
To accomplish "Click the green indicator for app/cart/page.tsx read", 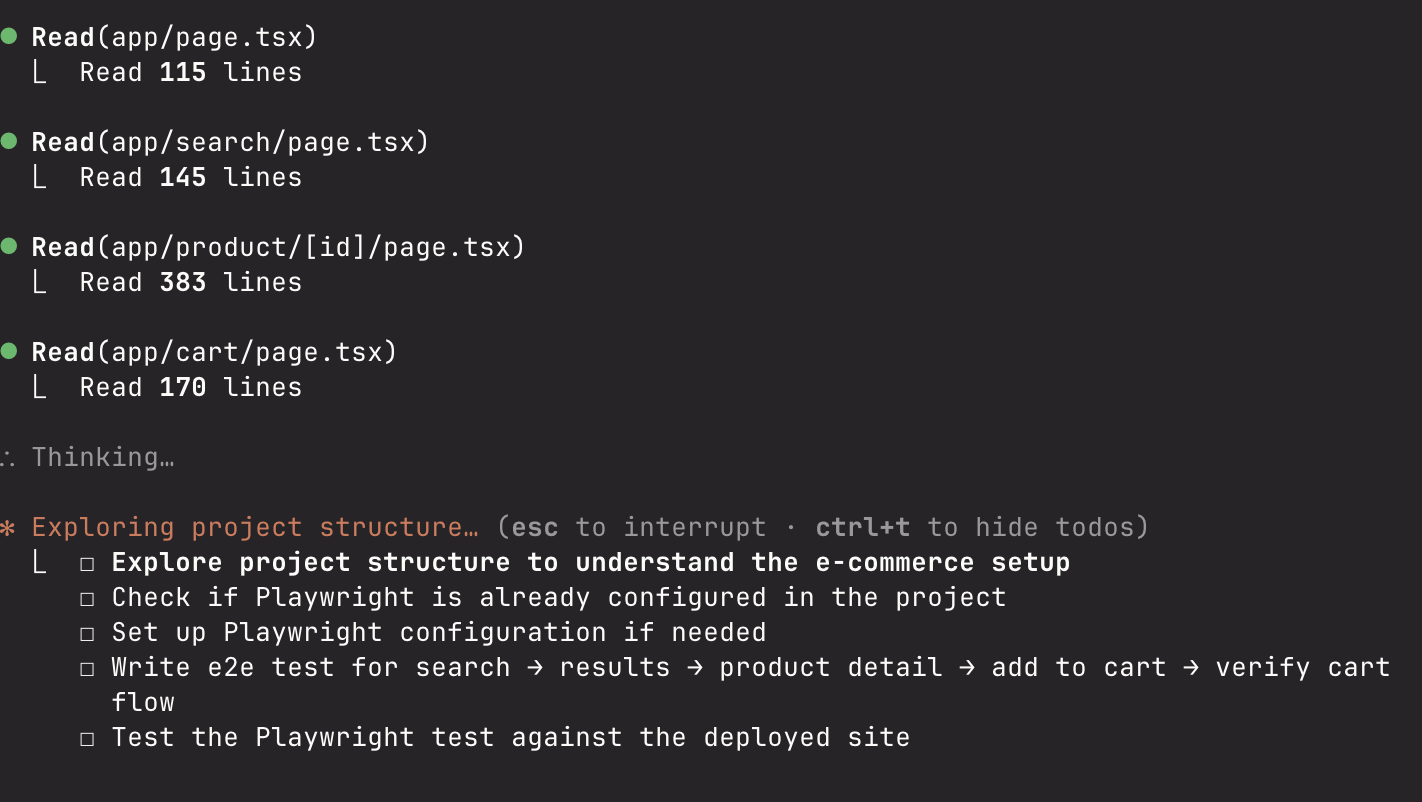I will point(9,351).
